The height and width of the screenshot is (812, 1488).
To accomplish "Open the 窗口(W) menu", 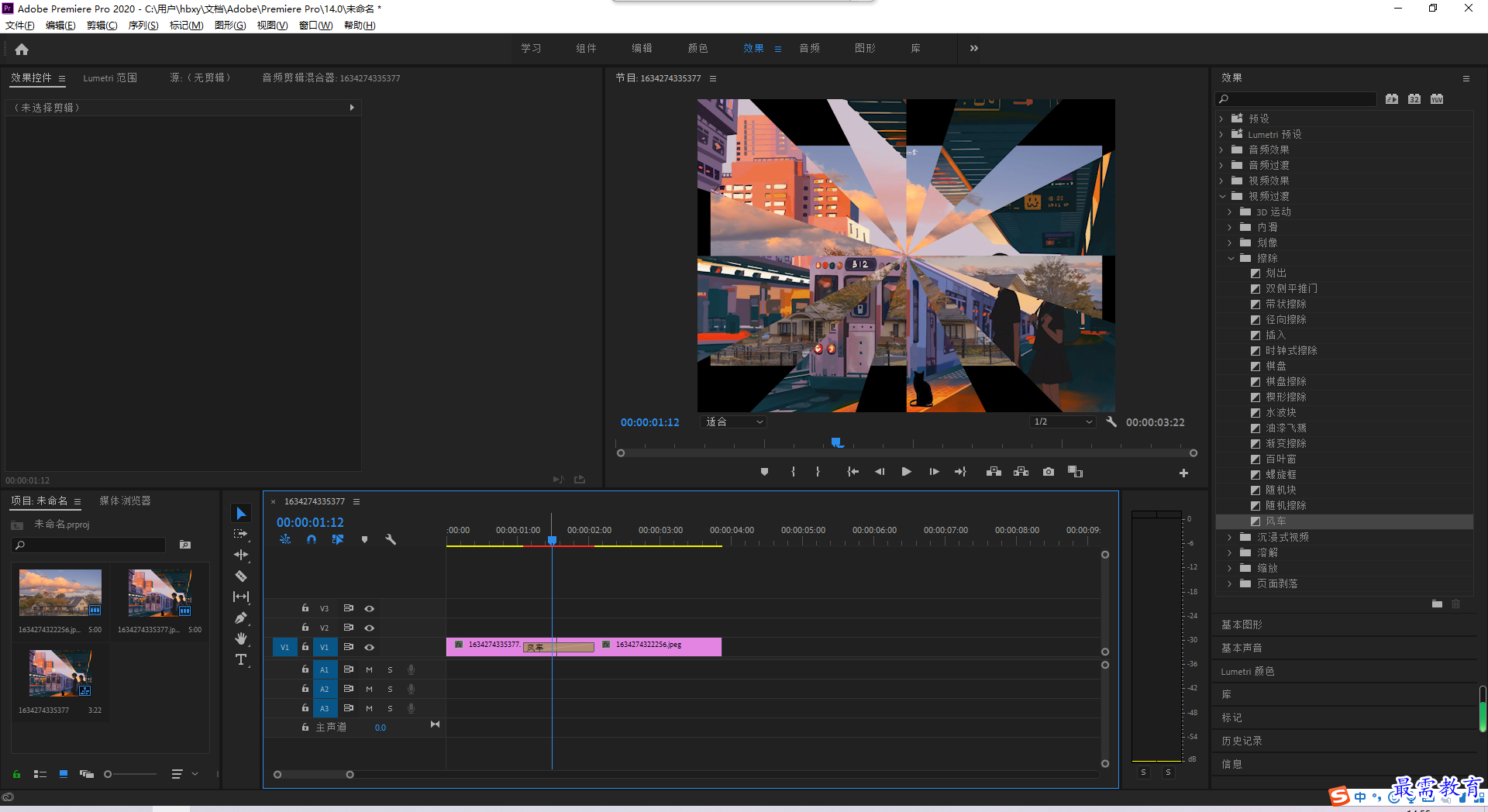I will pyautogui.click(x=315, y=26).
